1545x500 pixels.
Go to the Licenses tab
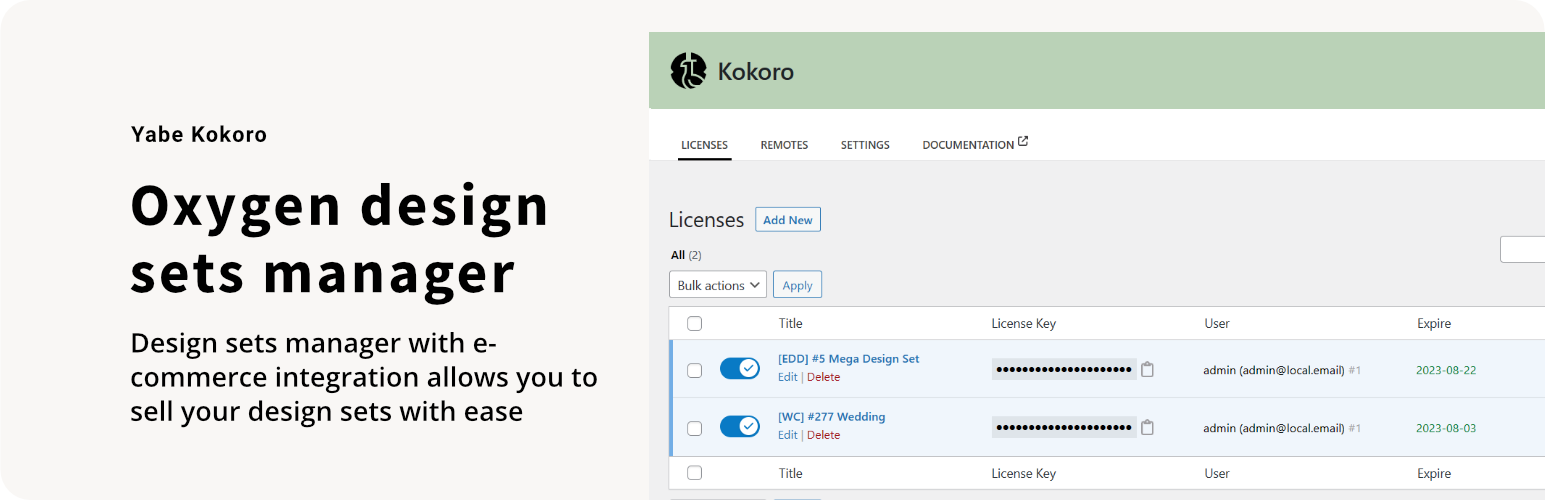pos(704,145)
